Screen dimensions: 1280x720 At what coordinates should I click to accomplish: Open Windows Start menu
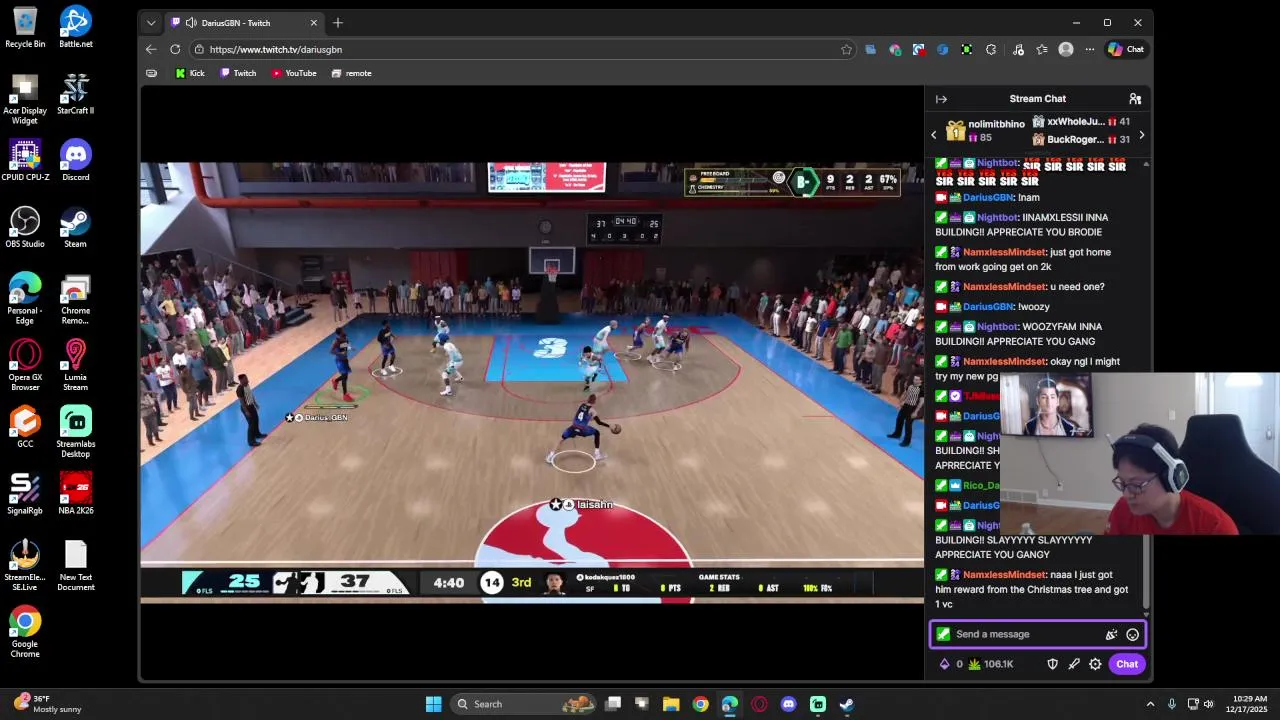click(x=433, y=704)
